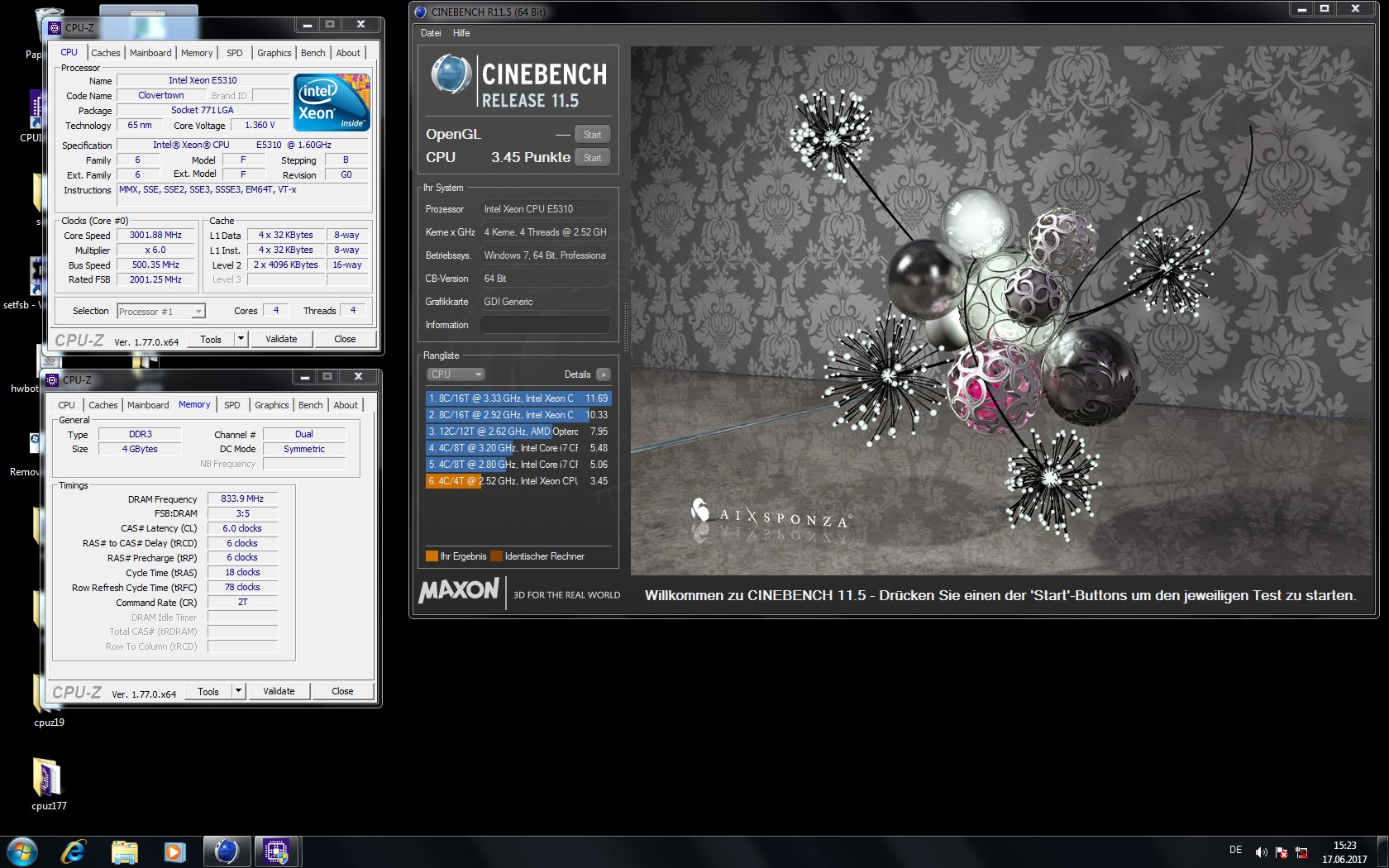
Task: Click Grafikkarte field GDI Generic
Action: [x=545, y=302]
